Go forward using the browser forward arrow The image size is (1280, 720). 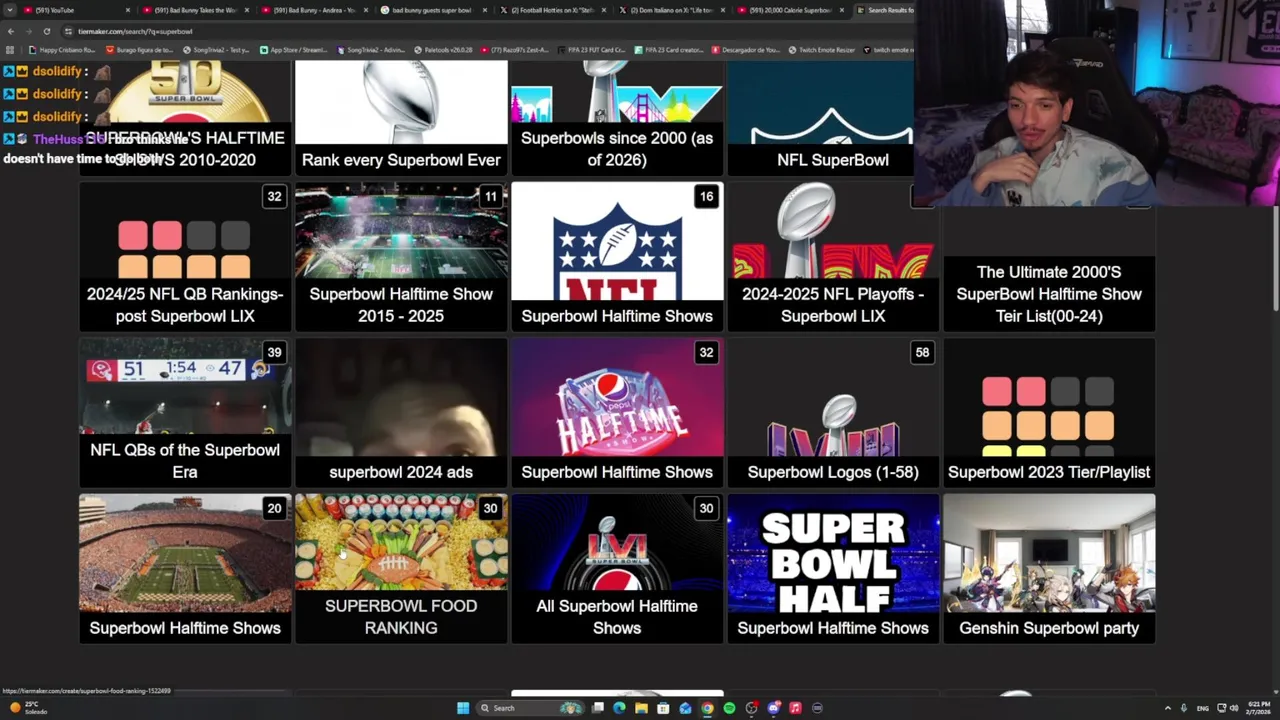tap(28, 31)
